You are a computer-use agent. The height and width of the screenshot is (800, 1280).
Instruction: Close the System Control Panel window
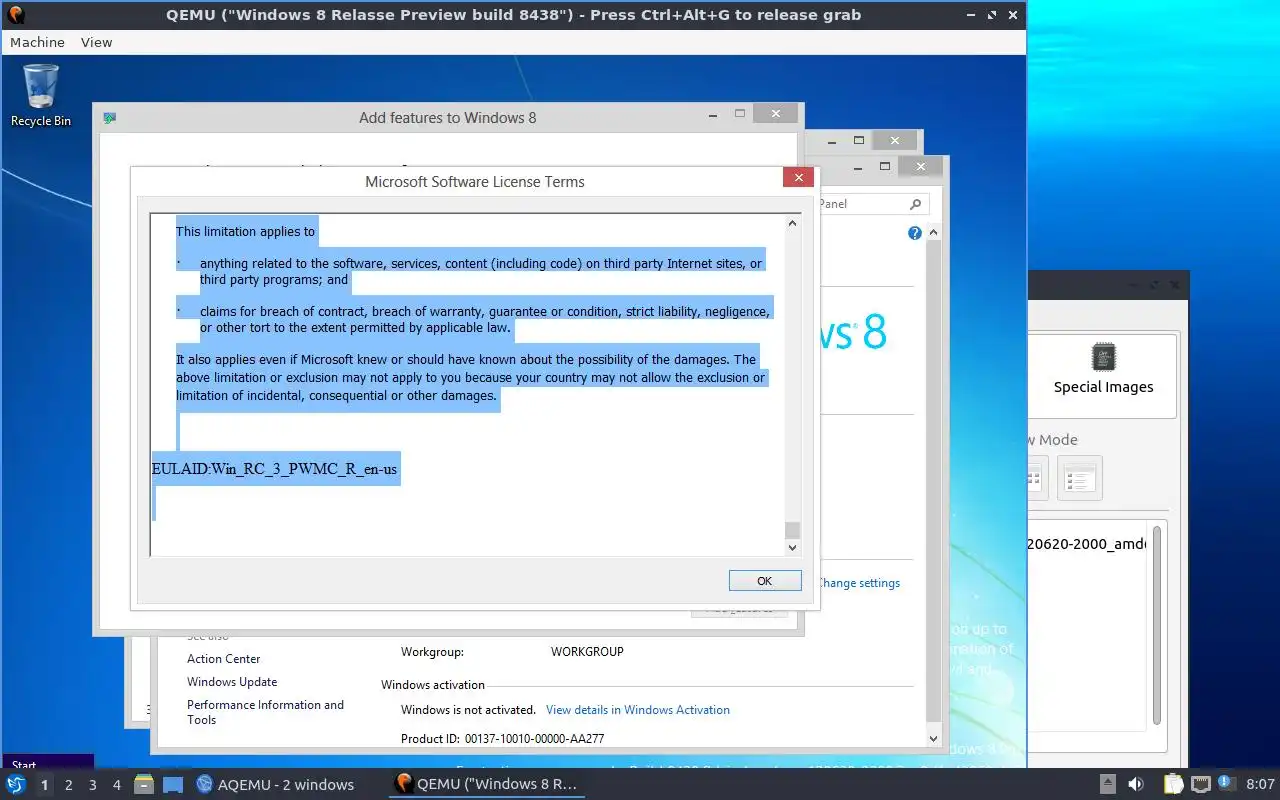pos(919,166)
